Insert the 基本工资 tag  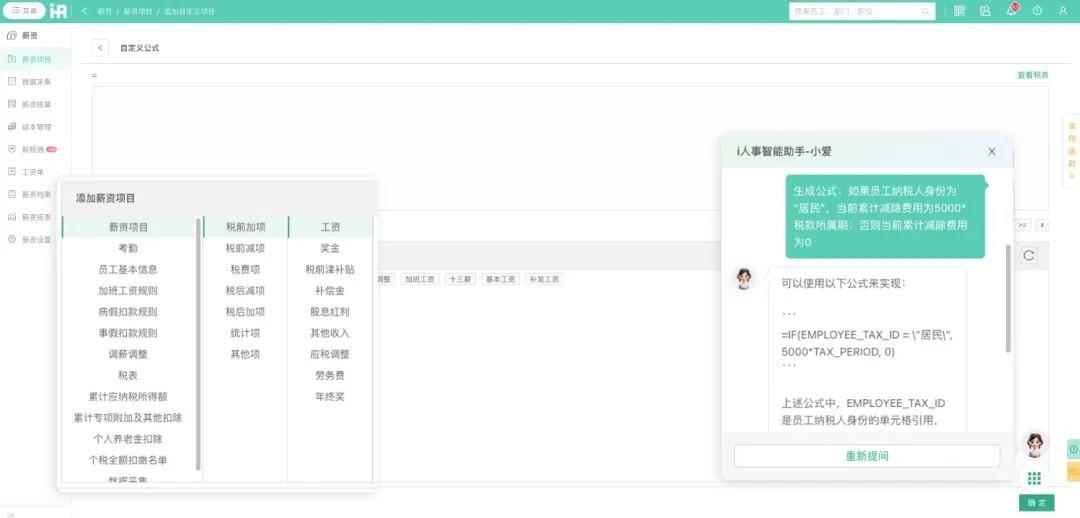[x=500, y=280]
